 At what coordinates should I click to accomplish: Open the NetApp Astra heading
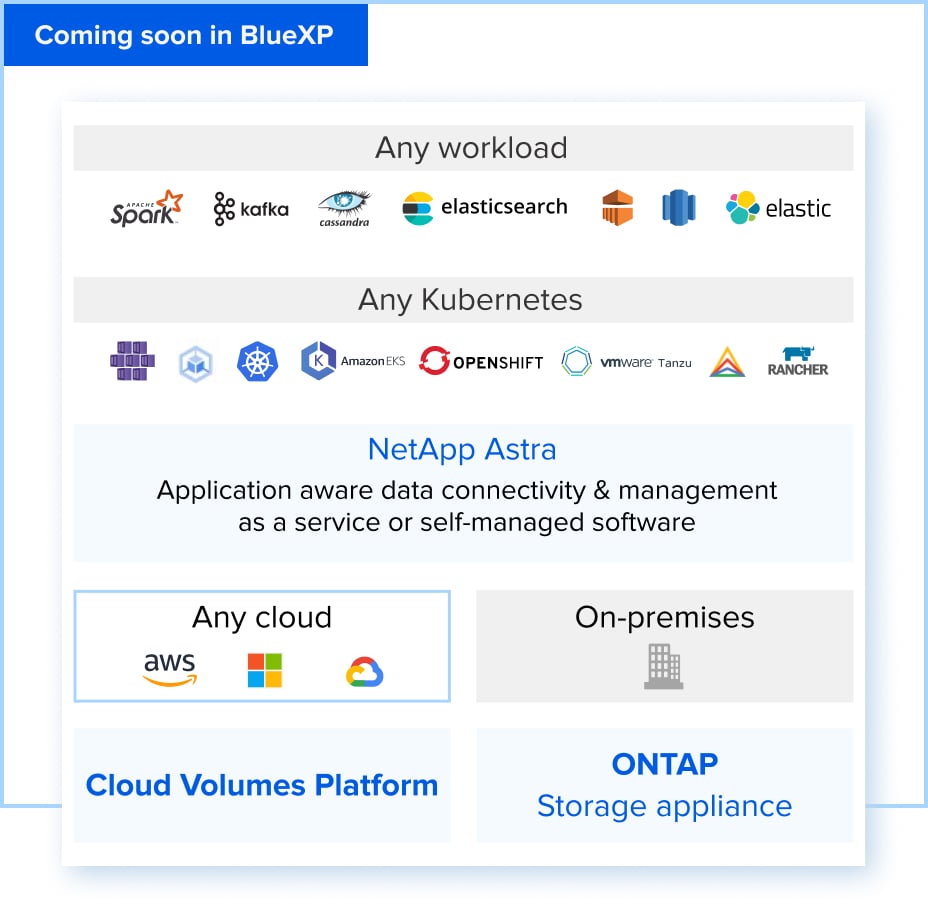point(462,449)
